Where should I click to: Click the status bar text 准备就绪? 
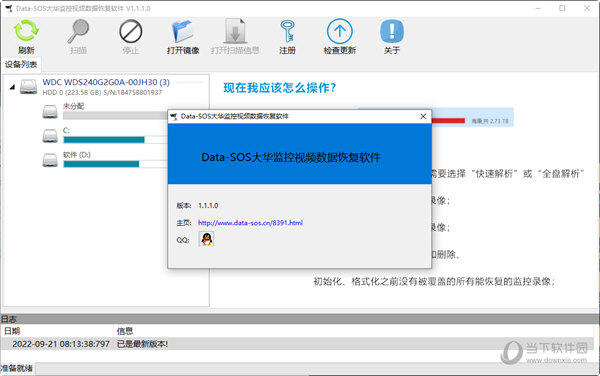click(x=17, y=368)
